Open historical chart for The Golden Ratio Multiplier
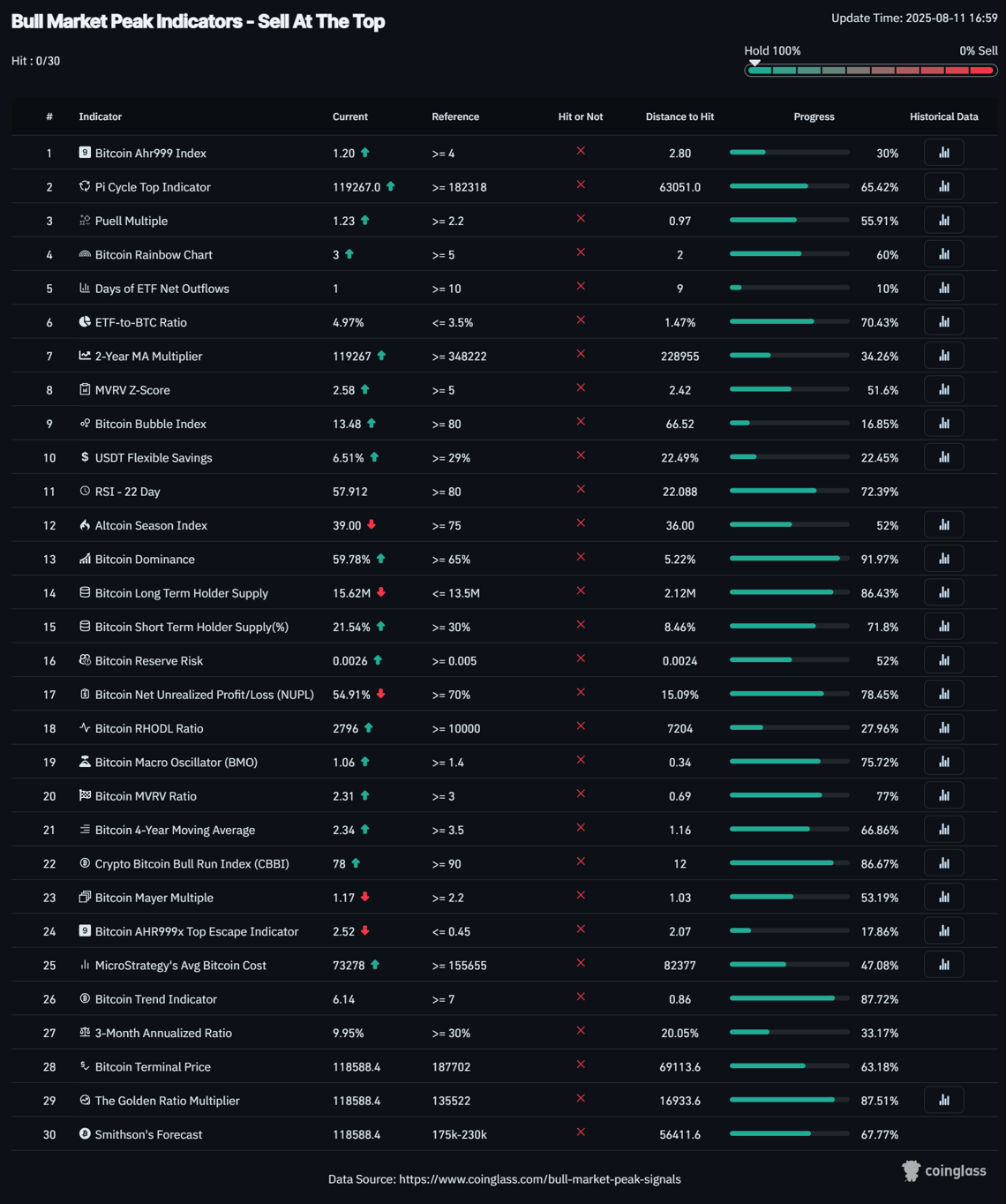 coord(943,1100)
